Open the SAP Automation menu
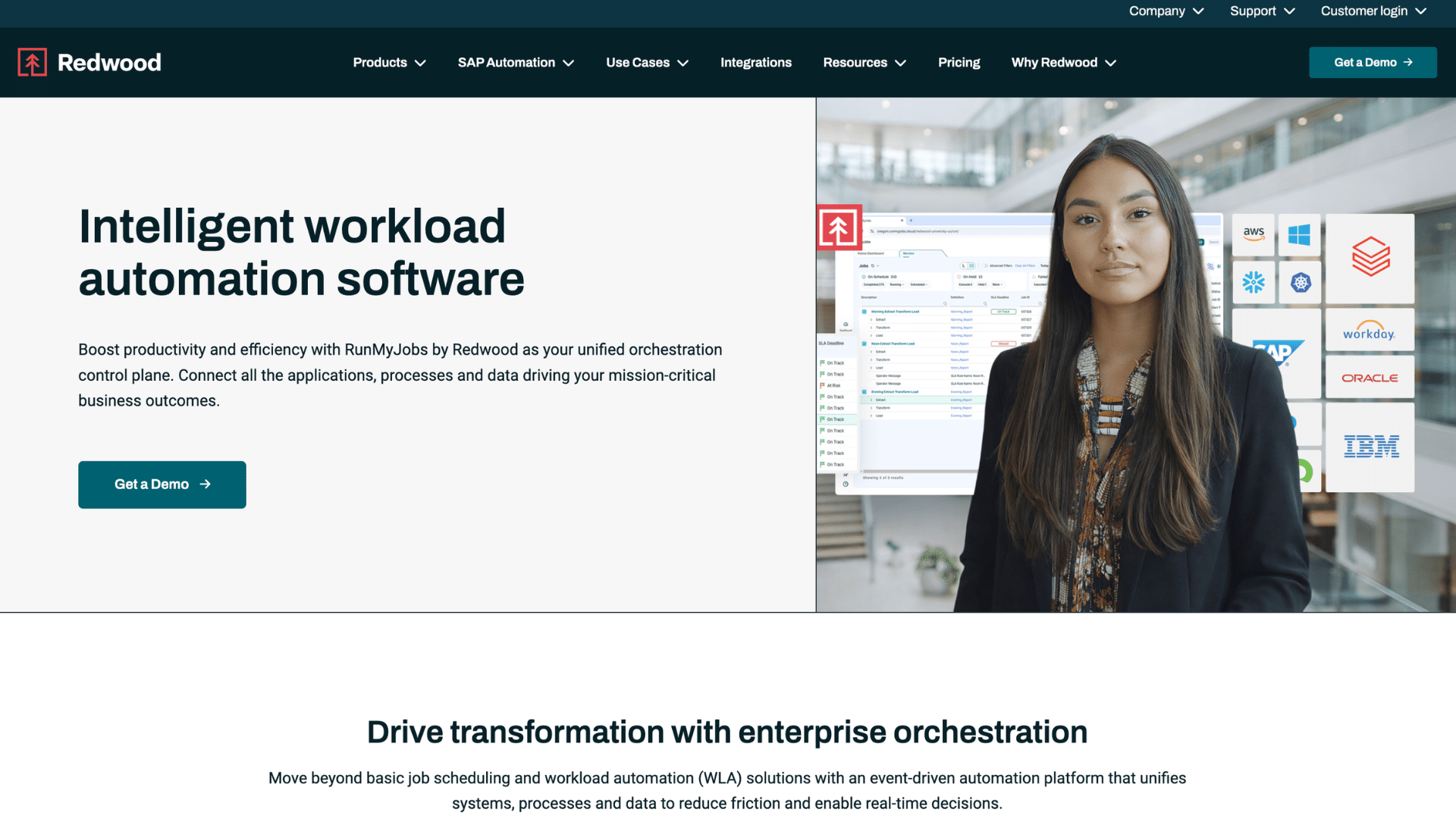The image size is (1456, 819). tap(516, 62)
